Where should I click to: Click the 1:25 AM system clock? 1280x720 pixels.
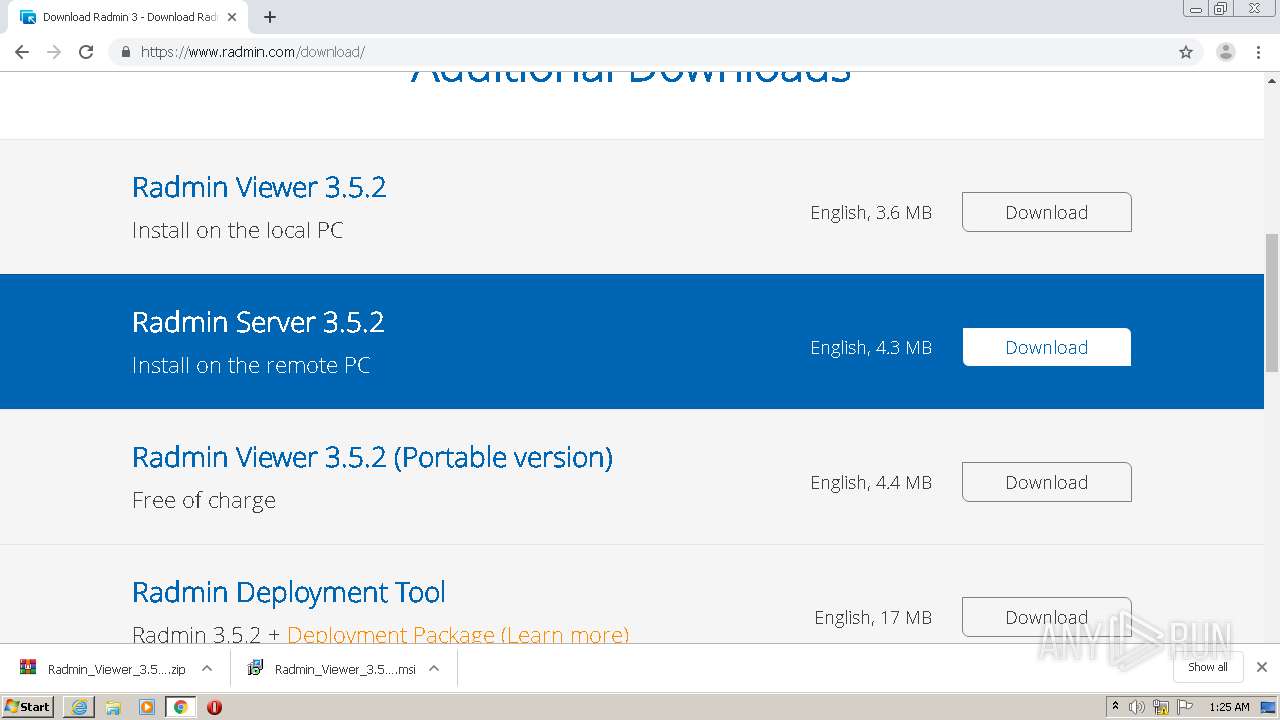pos(1229,707)
